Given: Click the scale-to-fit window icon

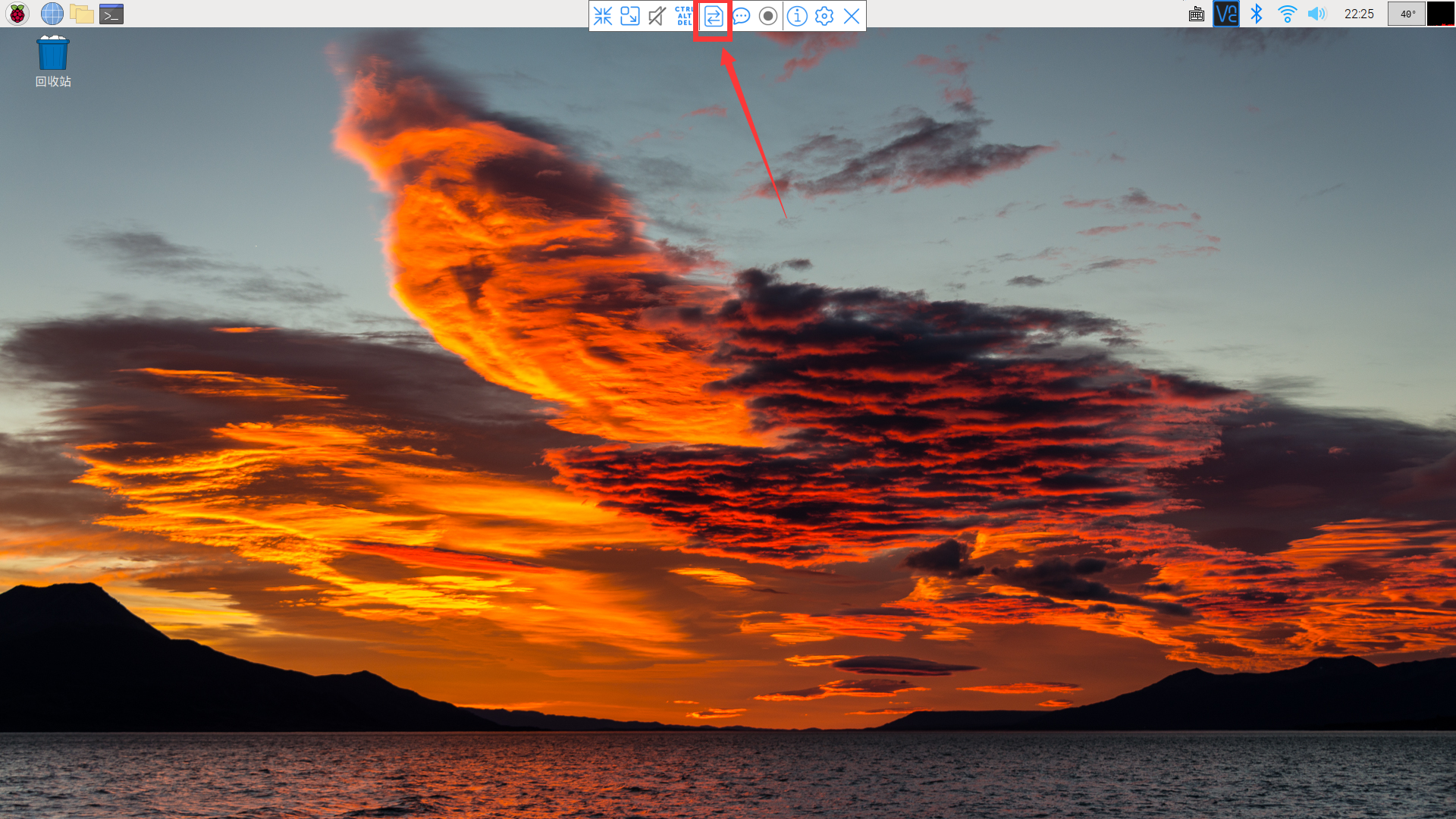Looking at the screenshot, I should tap(630, 16).
